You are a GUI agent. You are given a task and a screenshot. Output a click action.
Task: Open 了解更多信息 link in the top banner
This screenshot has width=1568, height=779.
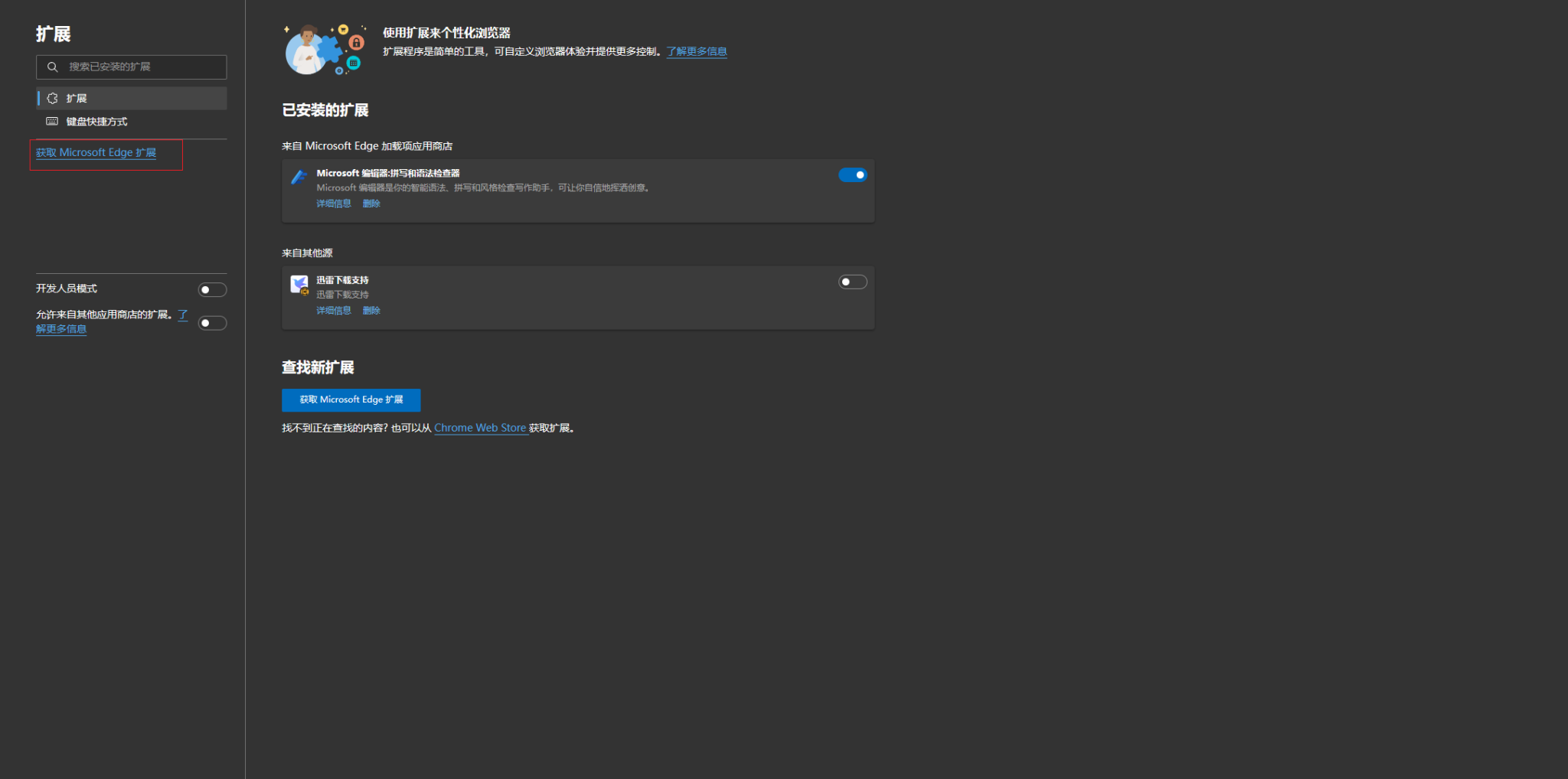click(x=696, y=51)
